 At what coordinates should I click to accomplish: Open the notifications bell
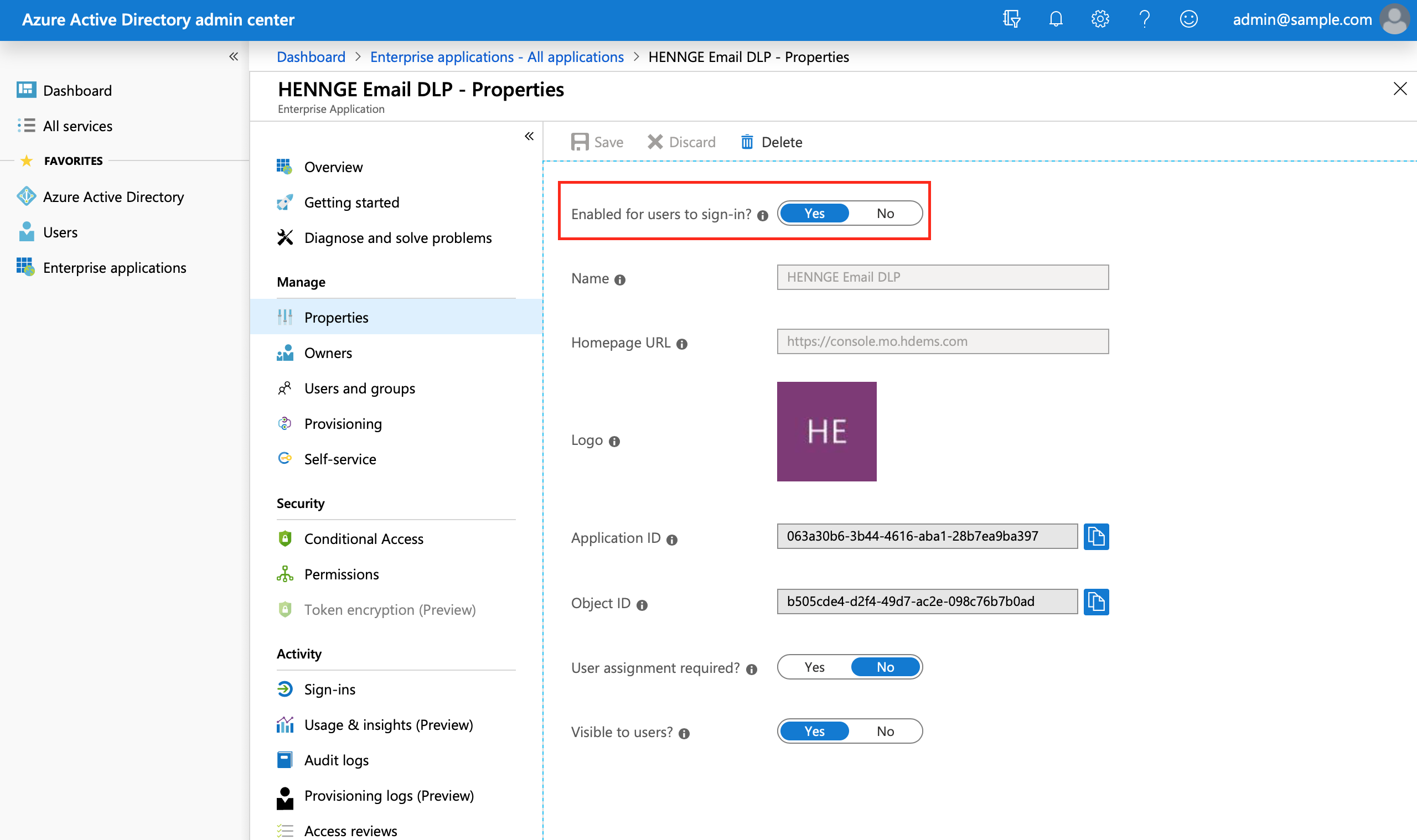pos(1055,19)
